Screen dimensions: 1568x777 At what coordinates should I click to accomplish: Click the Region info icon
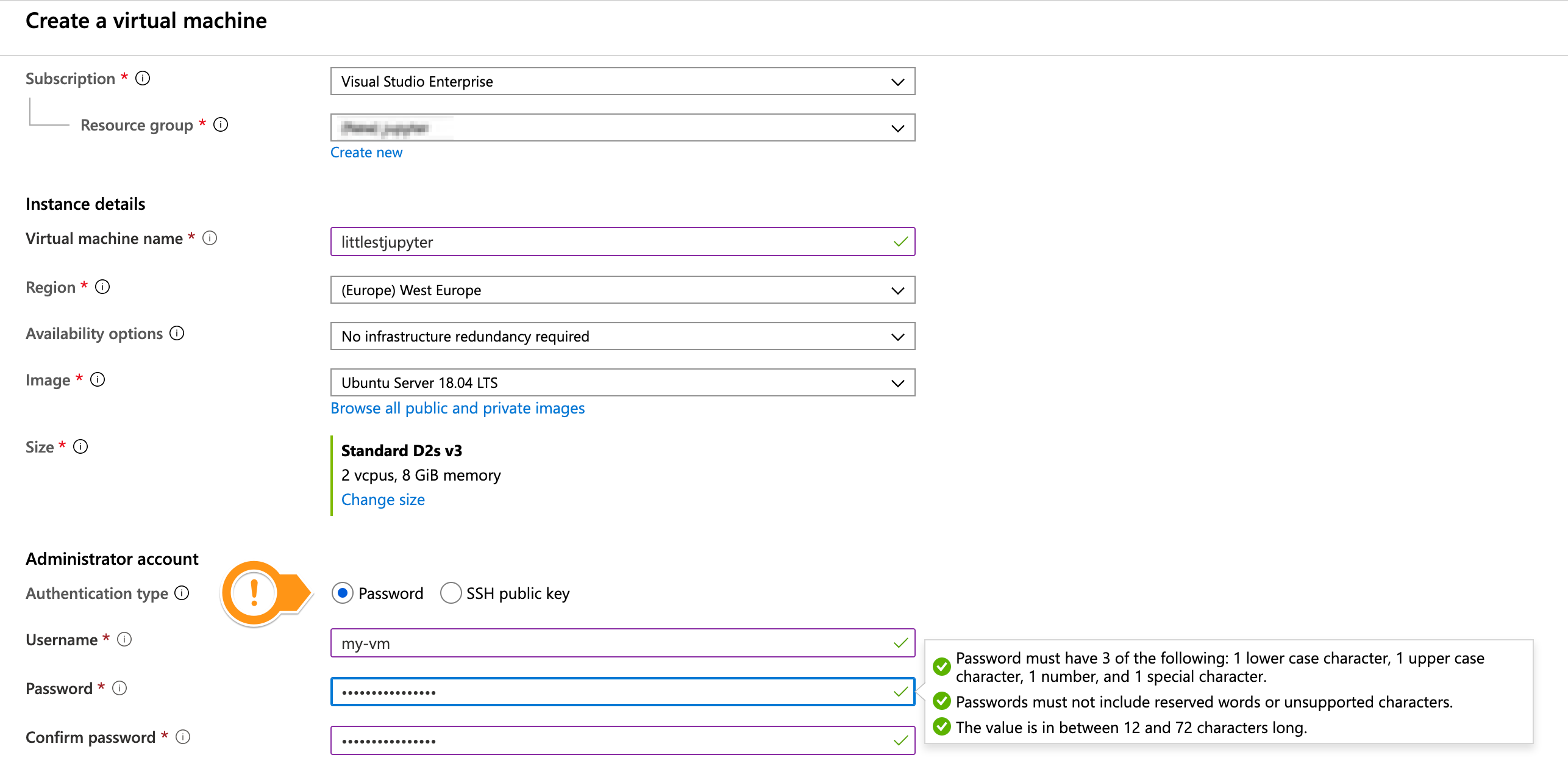tap(102, 287)
